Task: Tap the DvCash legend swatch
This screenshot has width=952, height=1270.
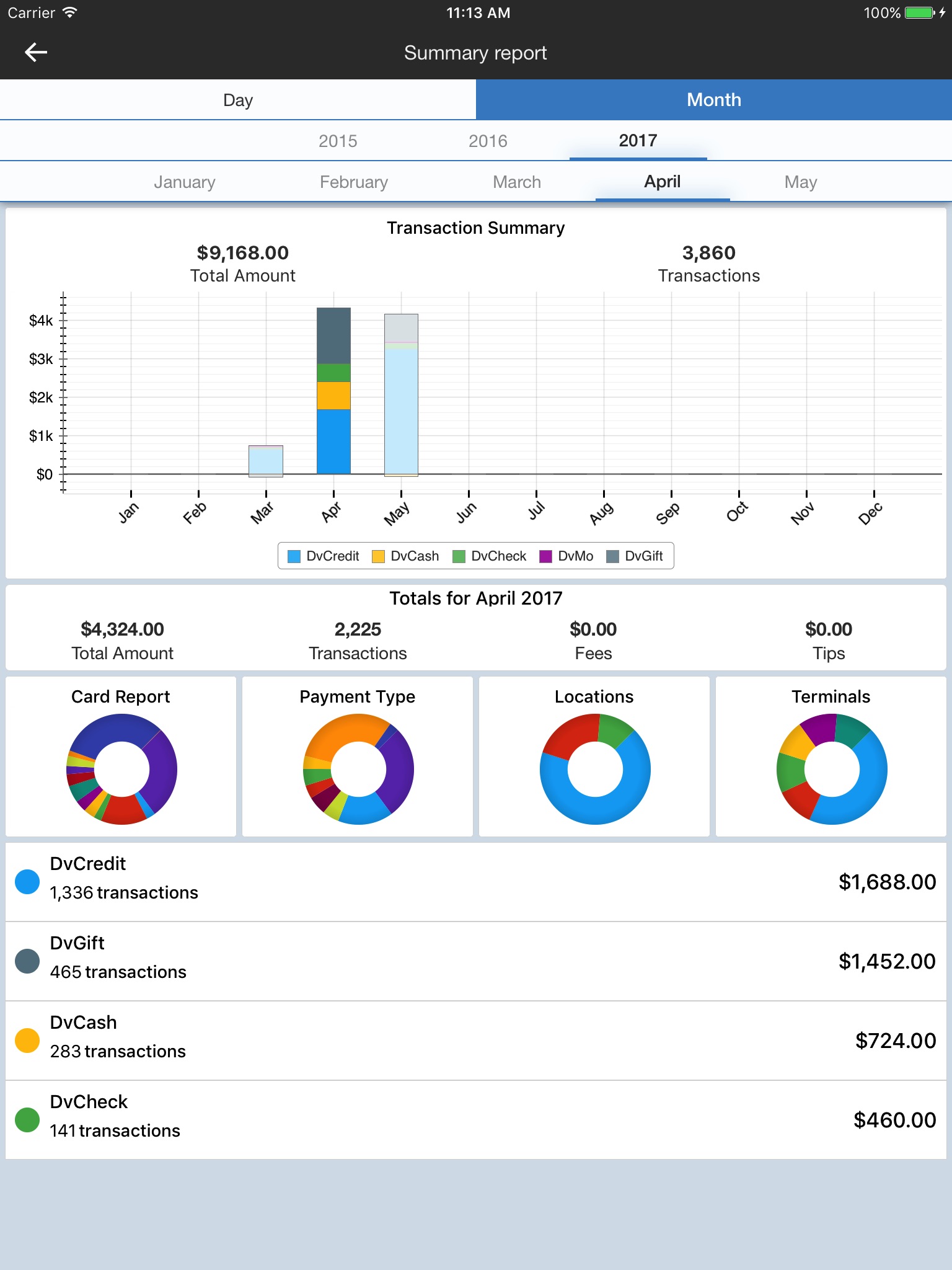Action: [378, 556]
